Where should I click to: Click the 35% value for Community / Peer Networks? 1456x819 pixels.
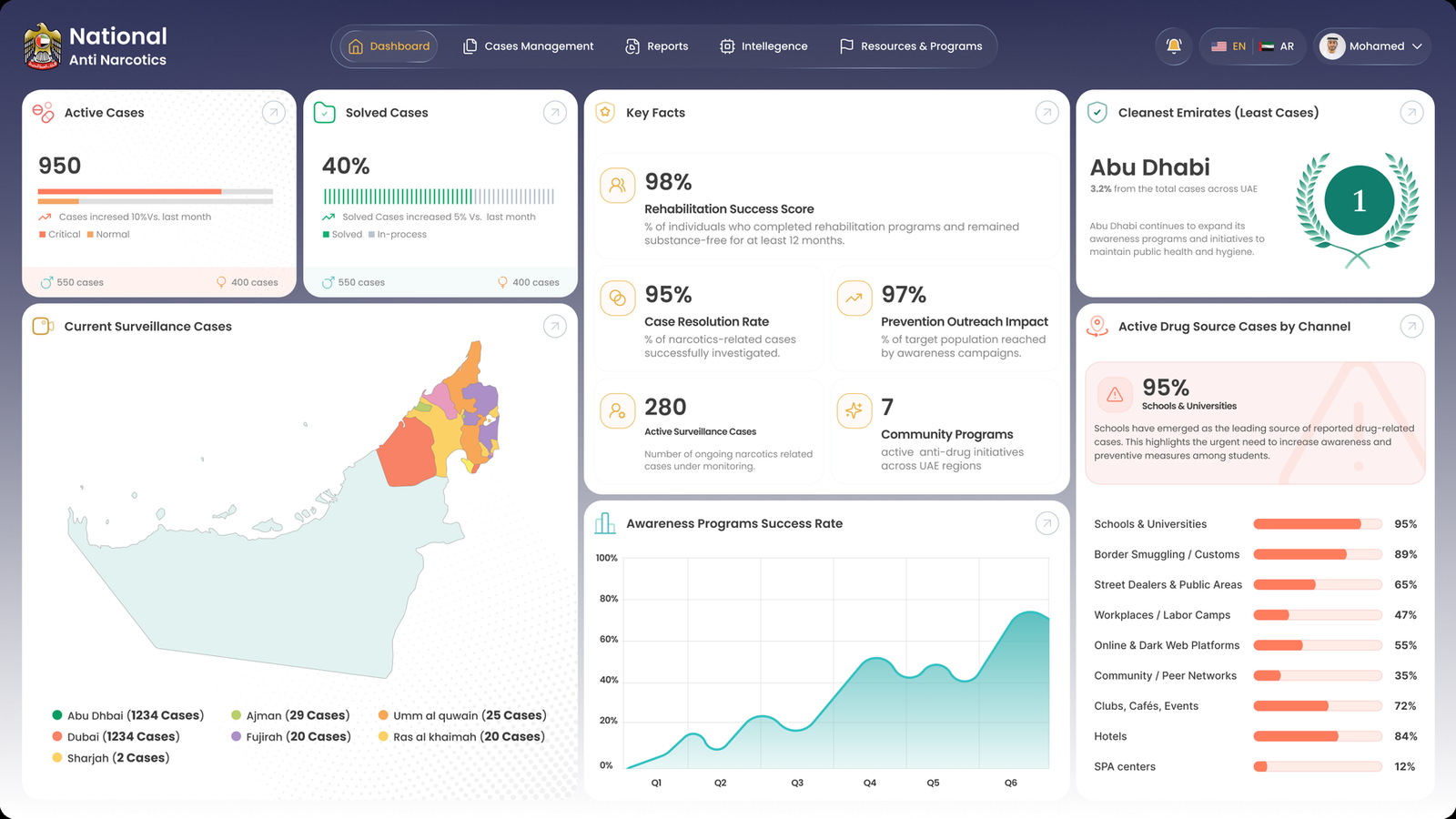[x=1405, y=676]
